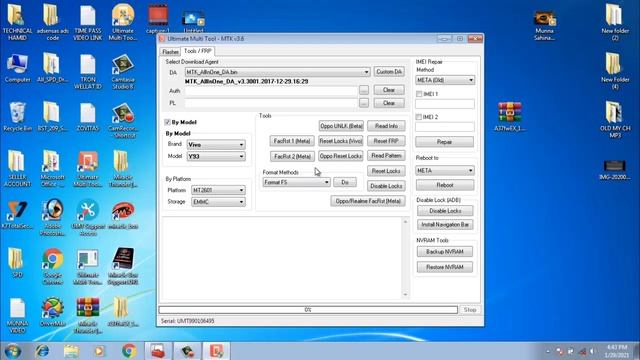This screenshot has height=360, width=640.
Task: Open Platform dropdown showing MT2601
Action: point(218,190)
